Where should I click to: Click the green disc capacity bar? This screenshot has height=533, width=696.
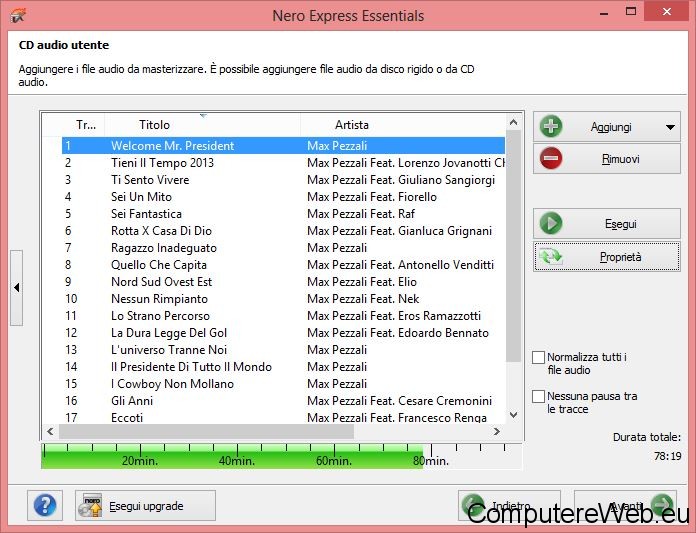tap(232, 456)
